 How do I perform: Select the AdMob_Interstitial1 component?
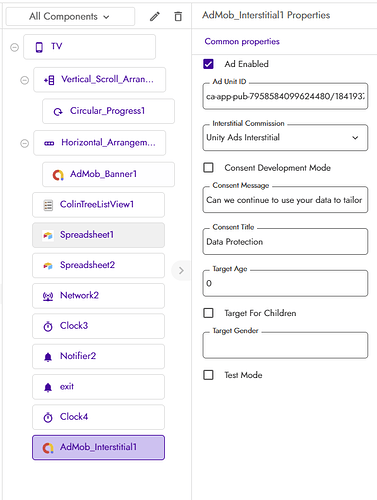(x=98, y=448)
